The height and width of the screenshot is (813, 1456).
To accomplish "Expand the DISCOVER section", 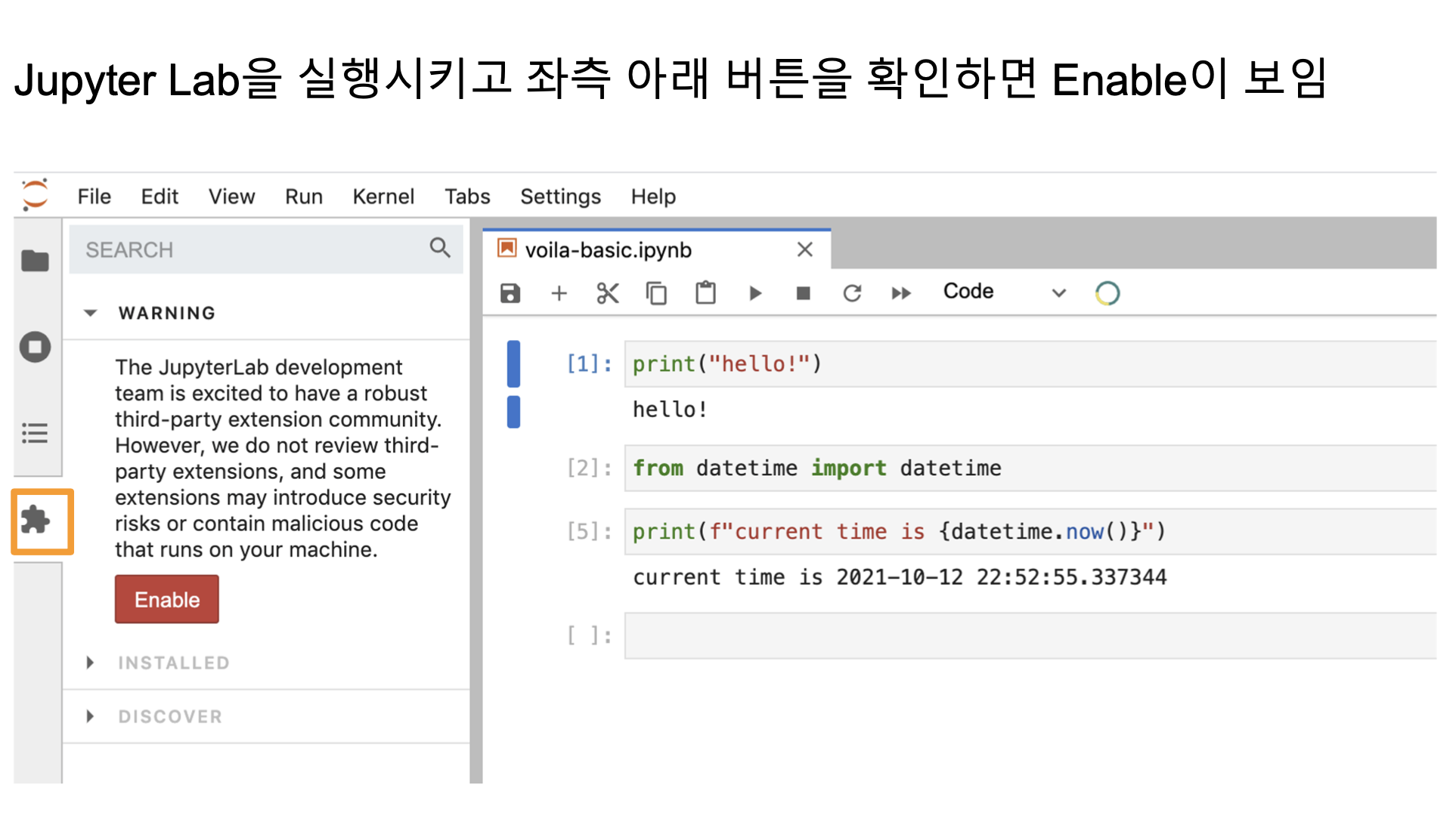I will (x=91, y=716).
